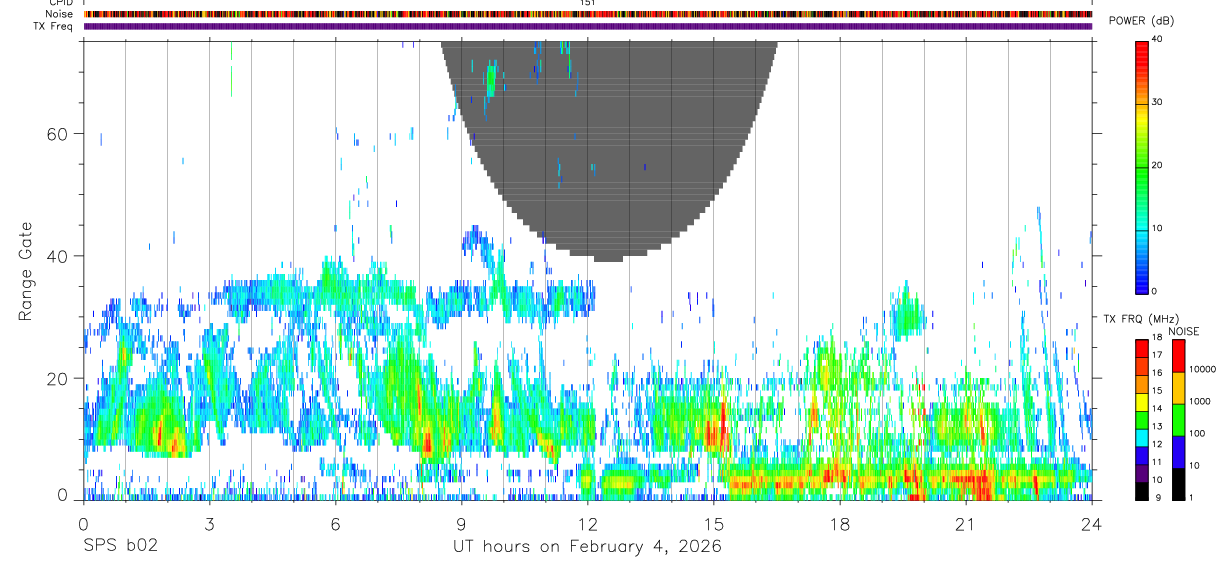
Task: Click the green segment of the TX FRQ colour bar
Action: [x=1142, y=420]
